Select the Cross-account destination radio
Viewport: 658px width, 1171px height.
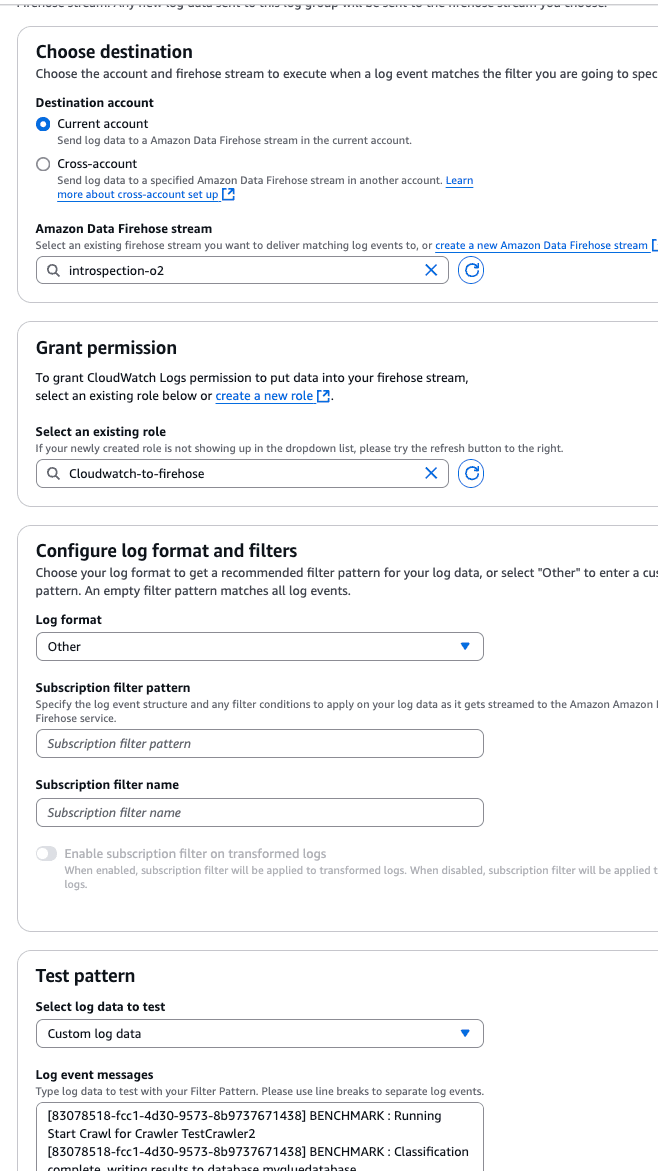point(42,163)
